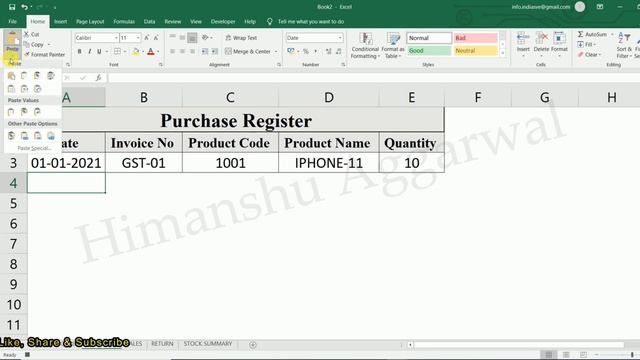Switch to the Formulas tab
Image resolution: width=640 pixels, height=360 pixels.
tap(124, 22)
